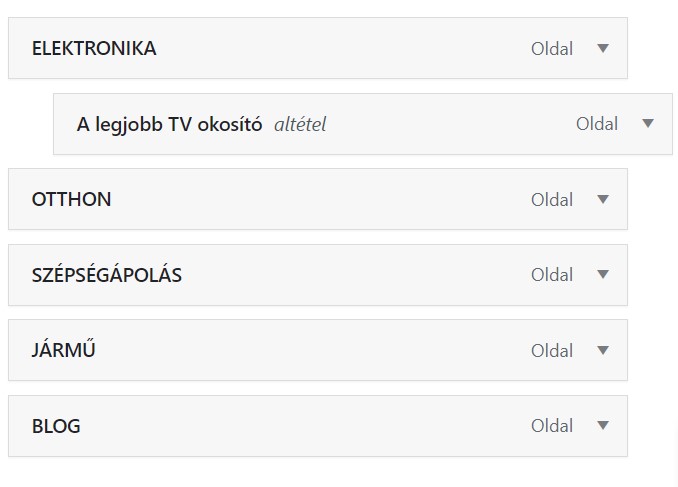Click the altétel sub-item label
The width and height of the screenshot is (678, 487).
(300, 124)
